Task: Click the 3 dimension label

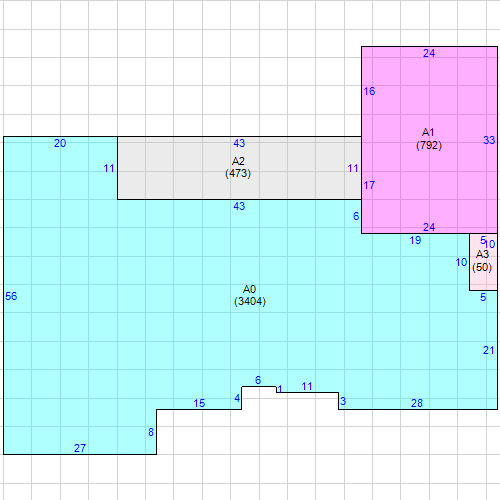Action: [x=343, y=401]
